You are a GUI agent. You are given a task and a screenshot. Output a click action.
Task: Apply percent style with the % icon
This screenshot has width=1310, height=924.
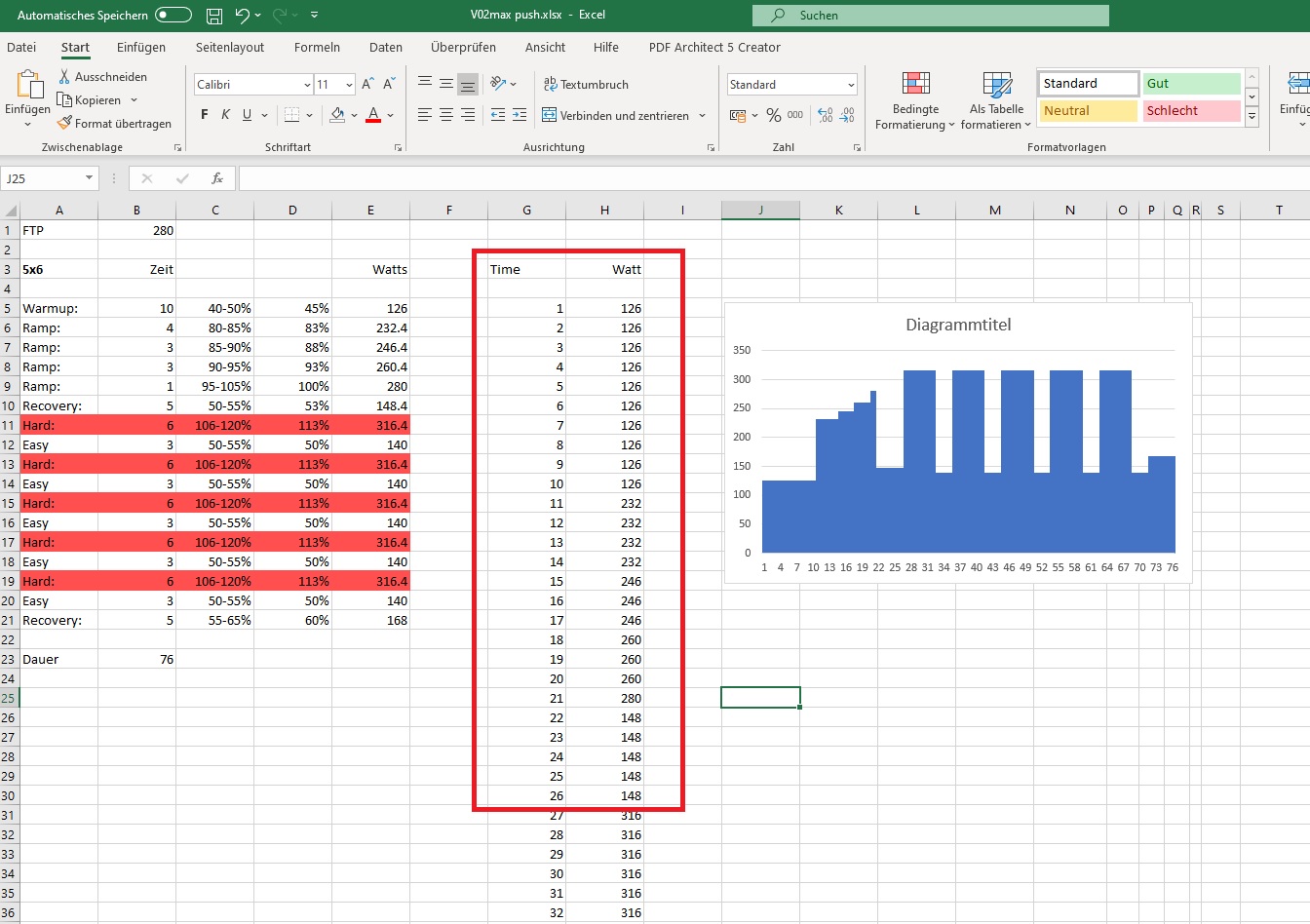tap(773, 115)
